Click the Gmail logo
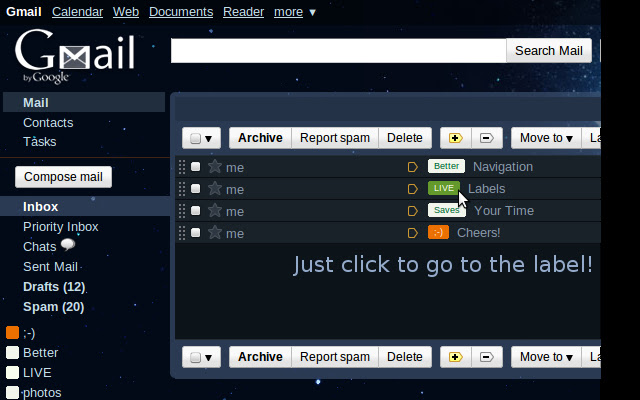640x400 pixels. (75, 56)
